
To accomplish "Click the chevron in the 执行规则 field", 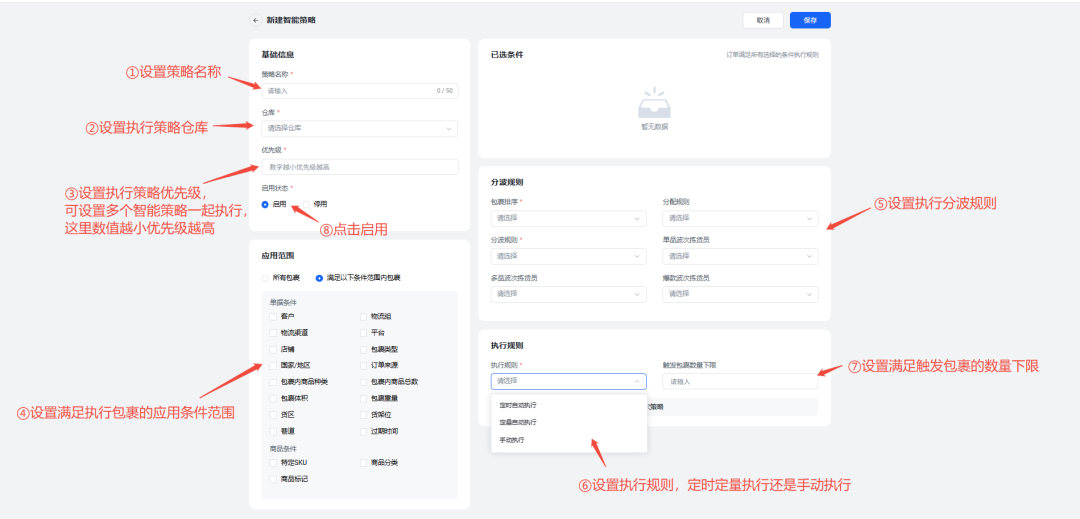I will tap(637, 381).
